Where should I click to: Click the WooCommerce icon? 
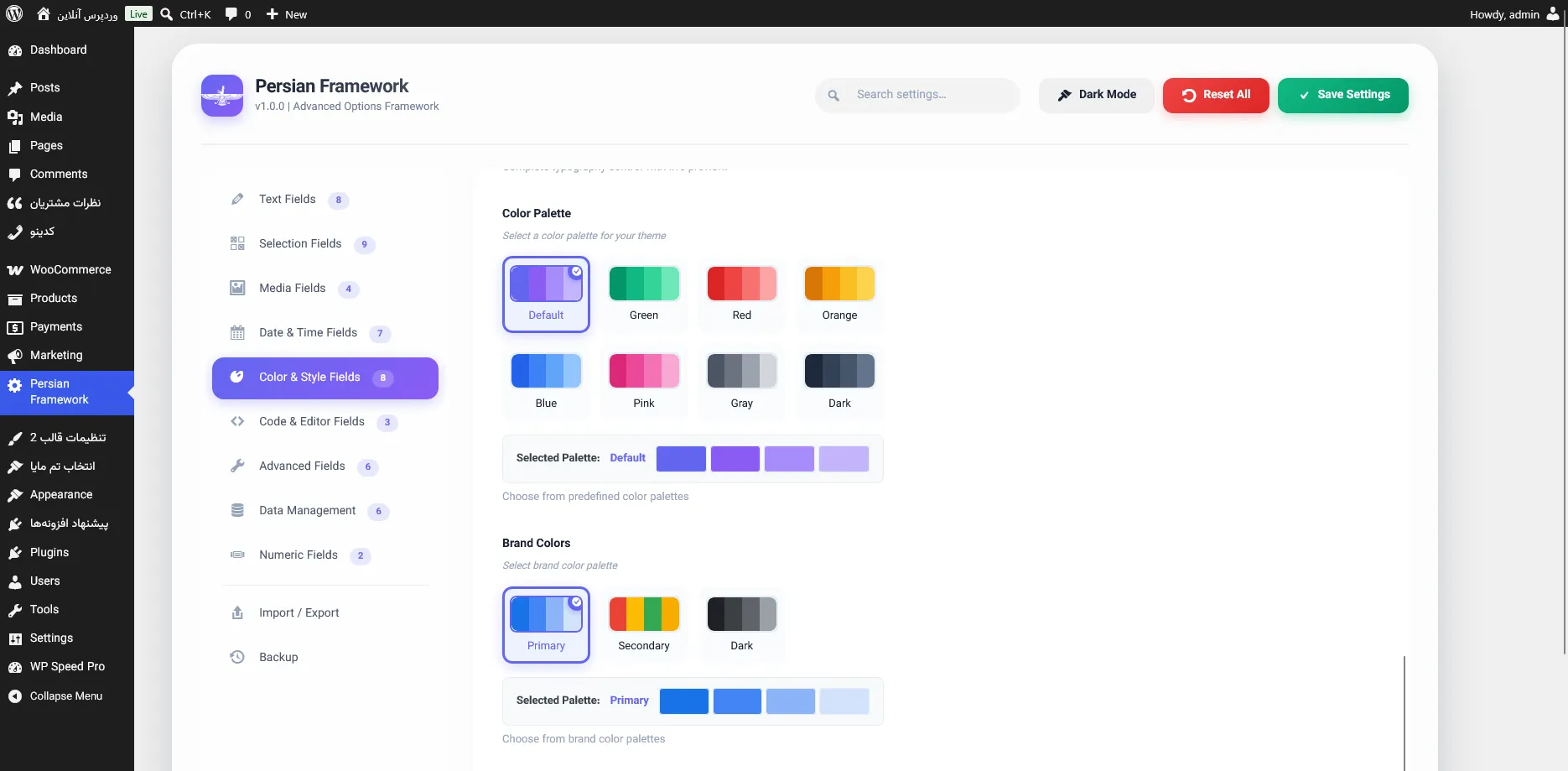click(15, 270)
